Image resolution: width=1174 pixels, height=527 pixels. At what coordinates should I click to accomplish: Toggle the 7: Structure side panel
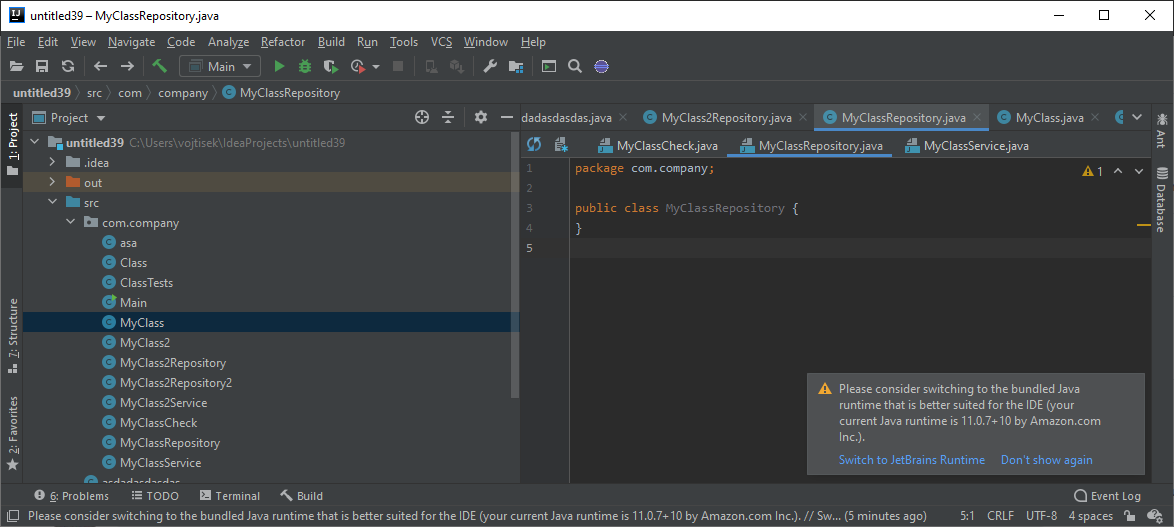12,336
